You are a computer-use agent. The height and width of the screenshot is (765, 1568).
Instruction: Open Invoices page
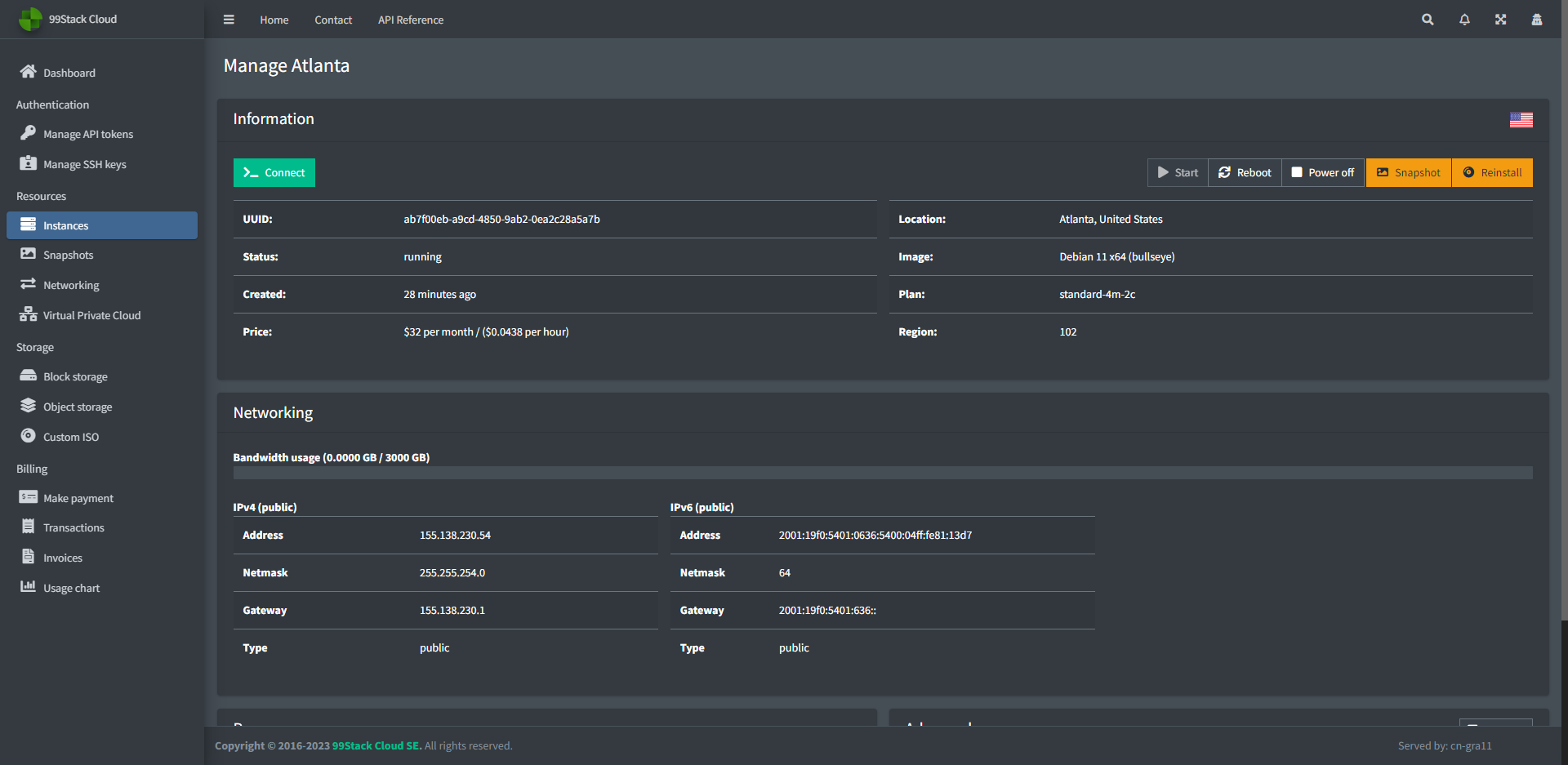tap(102, 558)
